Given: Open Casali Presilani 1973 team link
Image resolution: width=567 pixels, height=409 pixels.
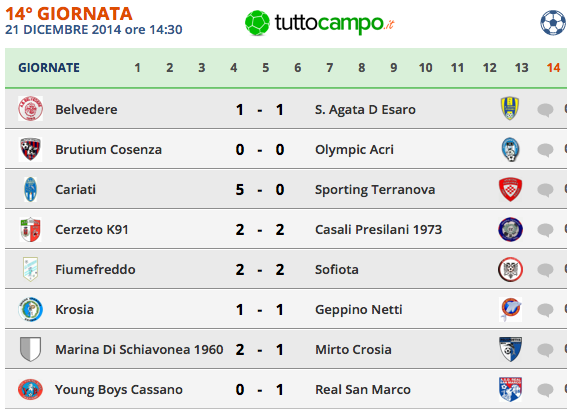Looking at the screenshot, I should click(x=378, y=230).
